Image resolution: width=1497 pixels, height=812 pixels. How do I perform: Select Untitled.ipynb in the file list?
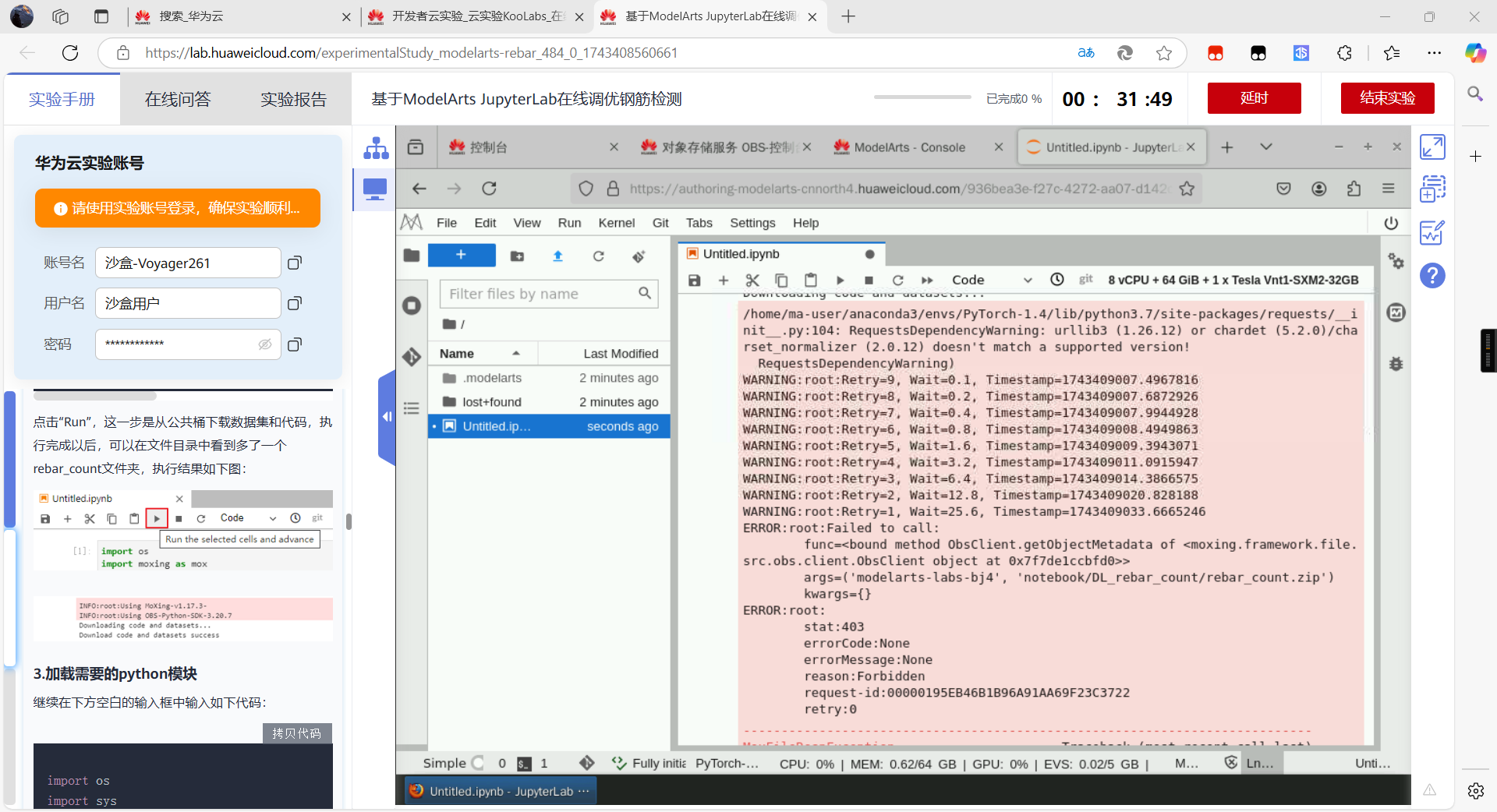[x=549, y=426]
